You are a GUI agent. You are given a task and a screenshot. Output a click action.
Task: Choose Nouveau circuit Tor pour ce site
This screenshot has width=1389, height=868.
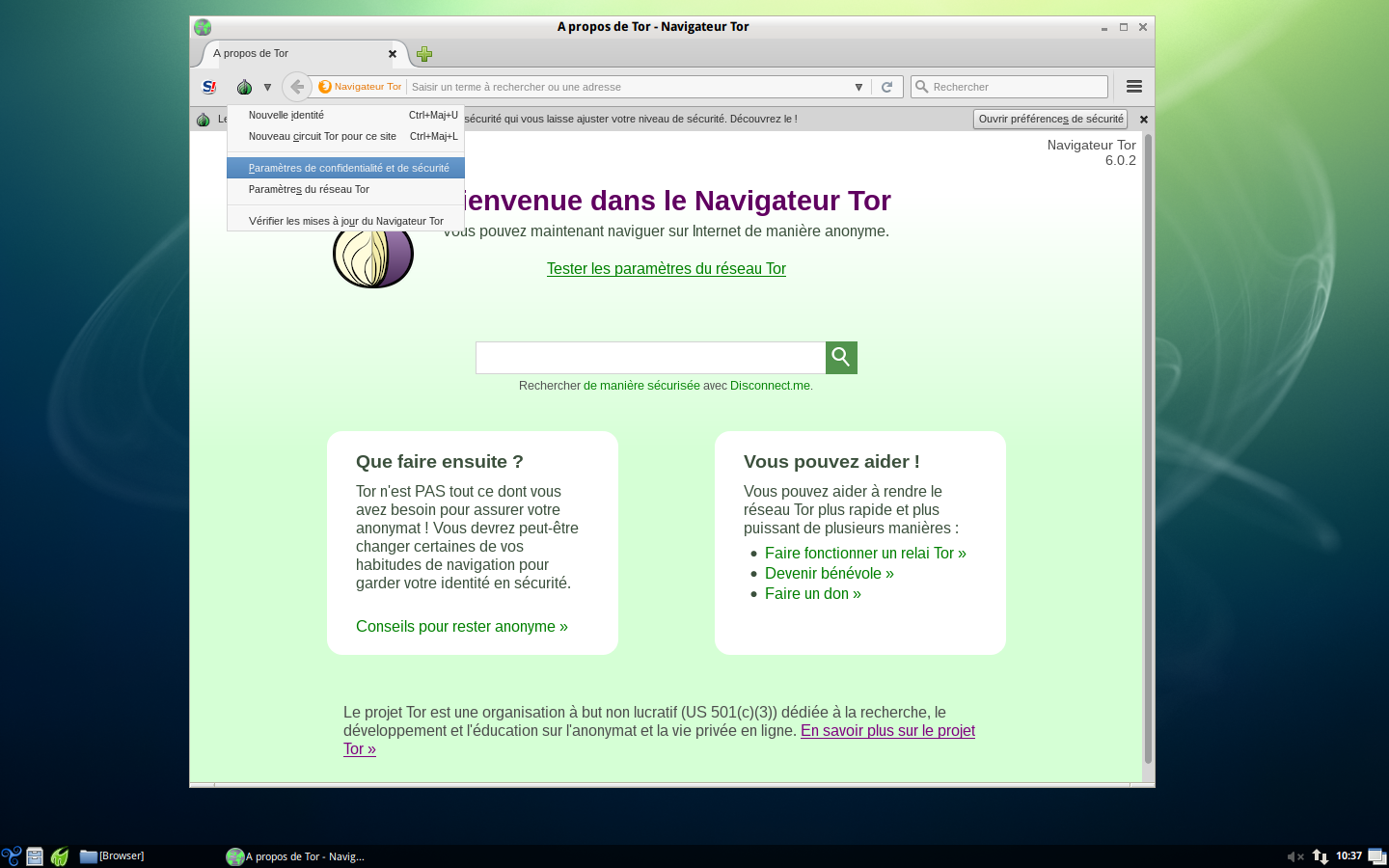tap(345, 136)
